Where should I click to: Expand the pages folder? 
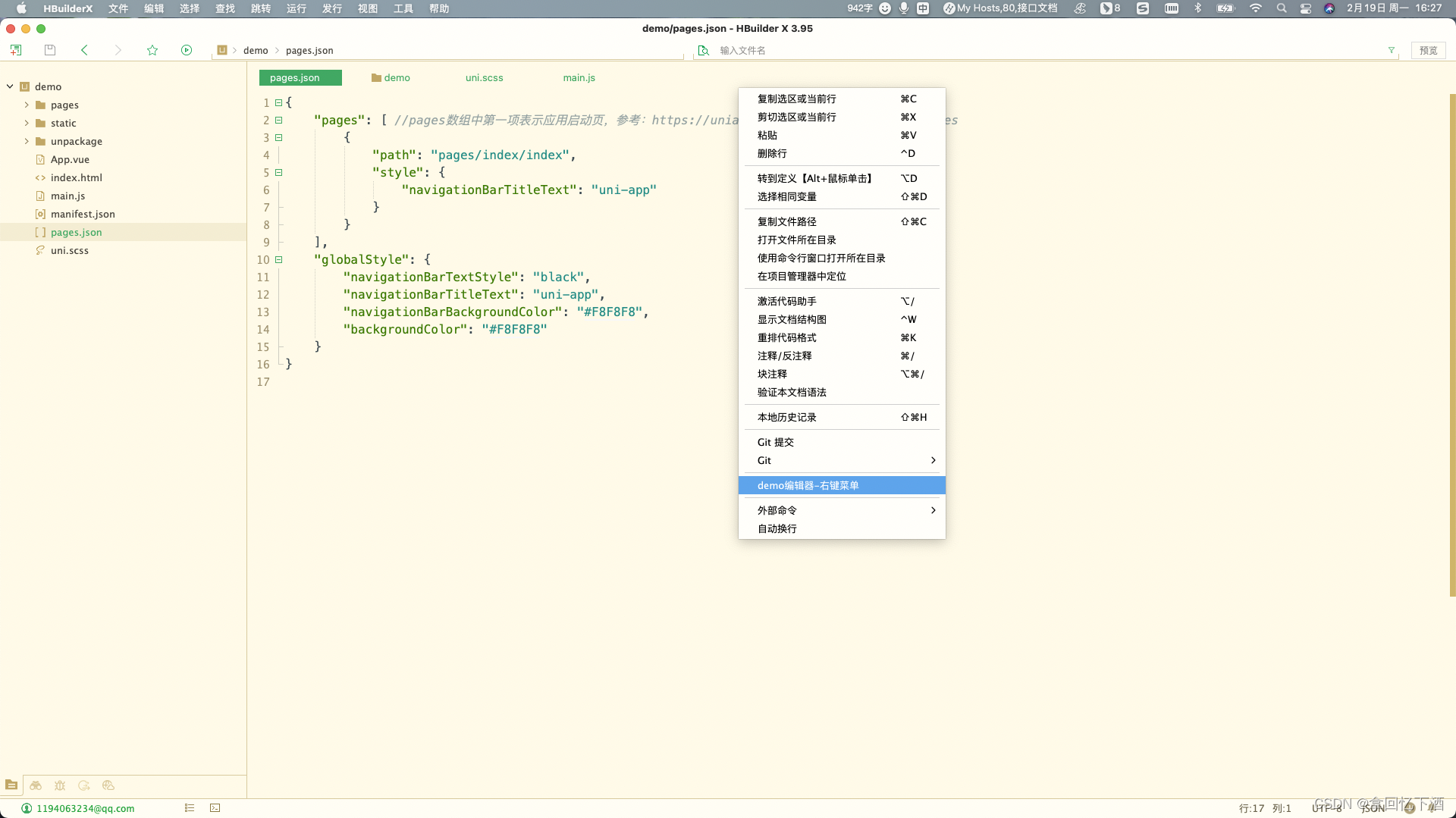point(27,105)
